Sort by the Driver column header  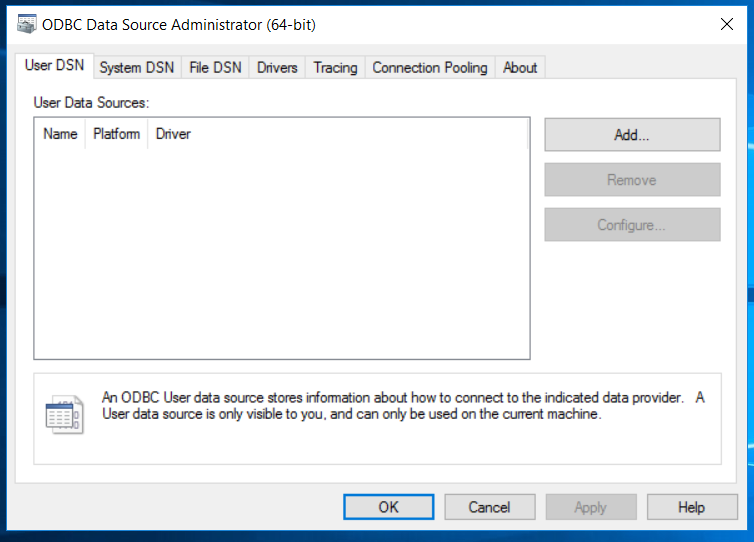click(338, 134)
